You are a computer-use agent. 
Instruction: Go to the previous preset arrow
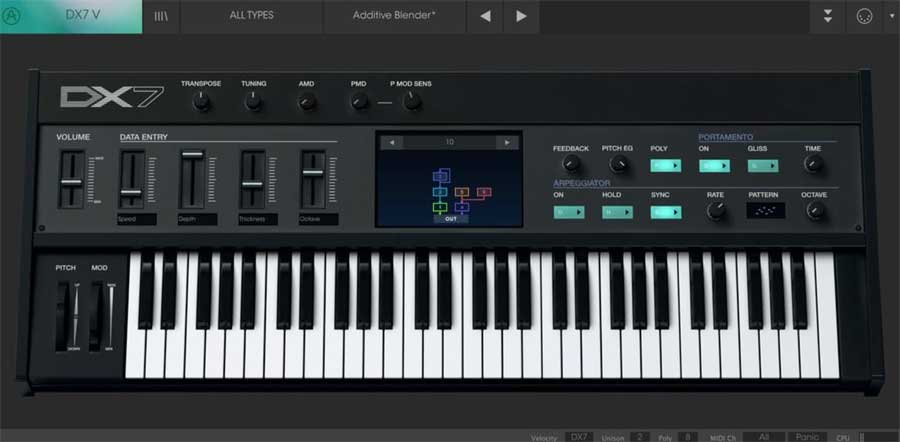(485, 16)
